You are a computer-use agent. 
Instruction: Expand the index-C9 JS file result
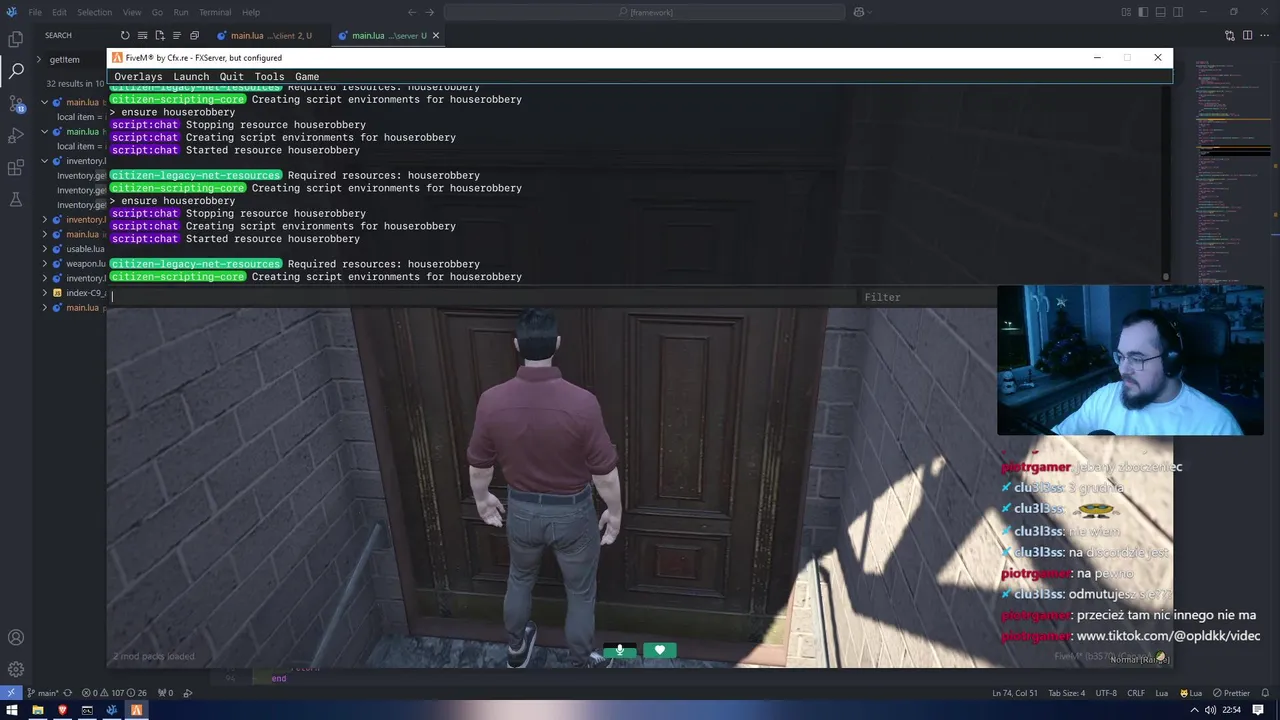pyautogui.click(x=44, y=293)
